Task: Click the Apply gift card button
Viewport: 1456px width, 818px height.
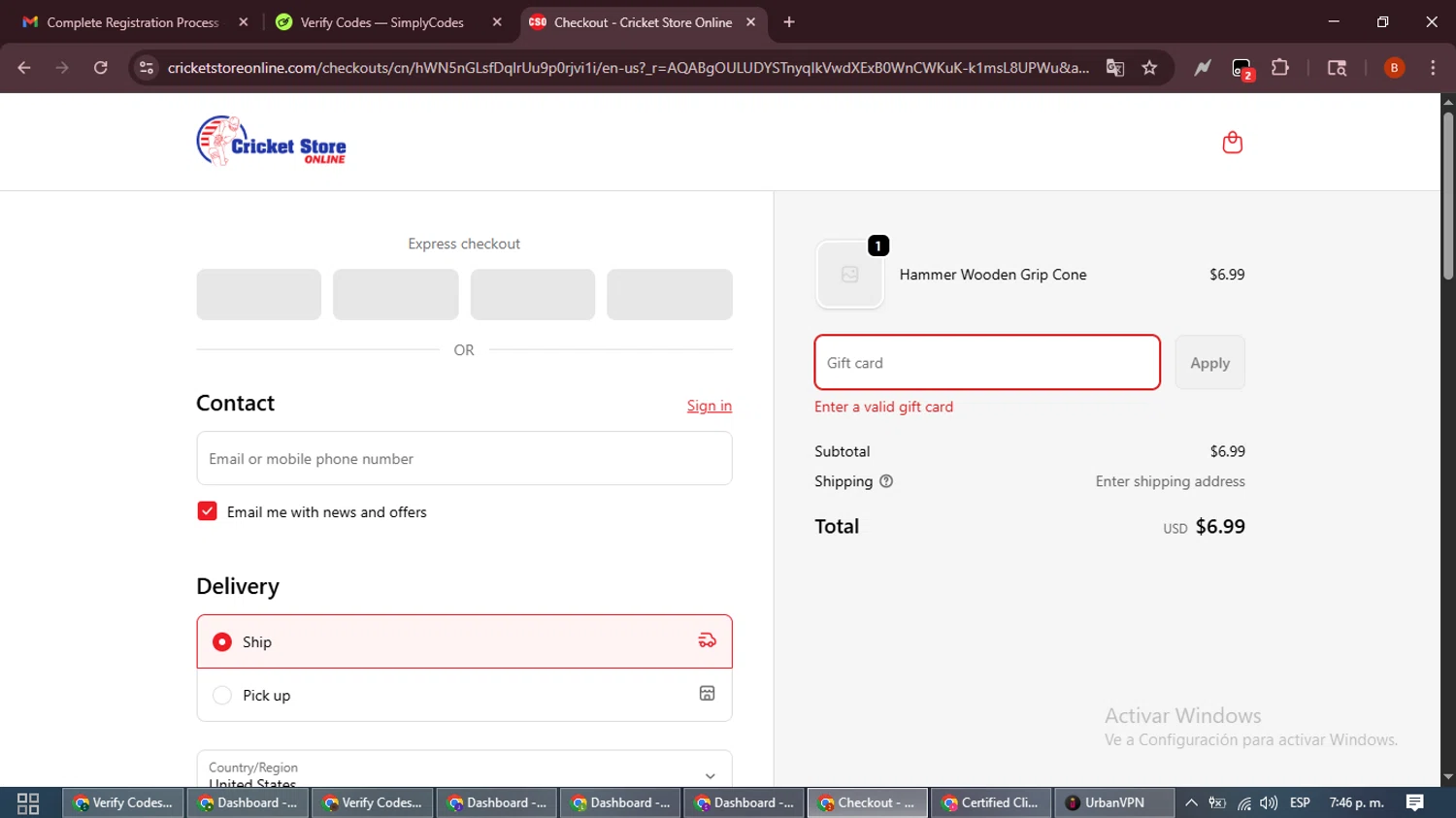Action: 1209,363
